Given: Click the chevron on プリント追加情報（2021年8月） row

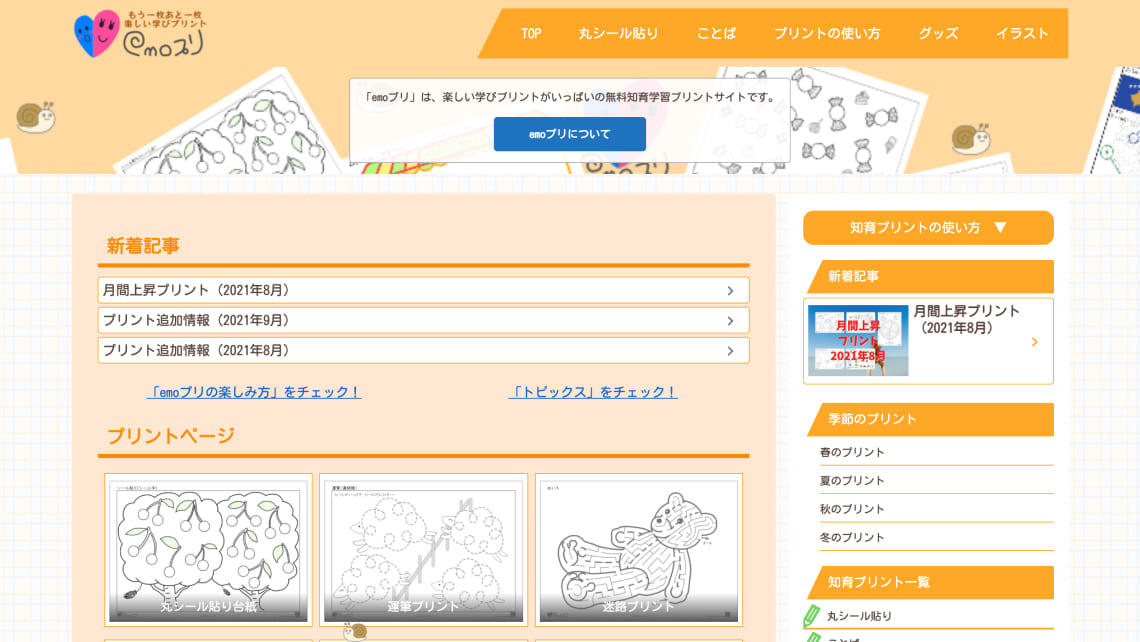Looking at the screenshot, I should click(x=731, y=351).
